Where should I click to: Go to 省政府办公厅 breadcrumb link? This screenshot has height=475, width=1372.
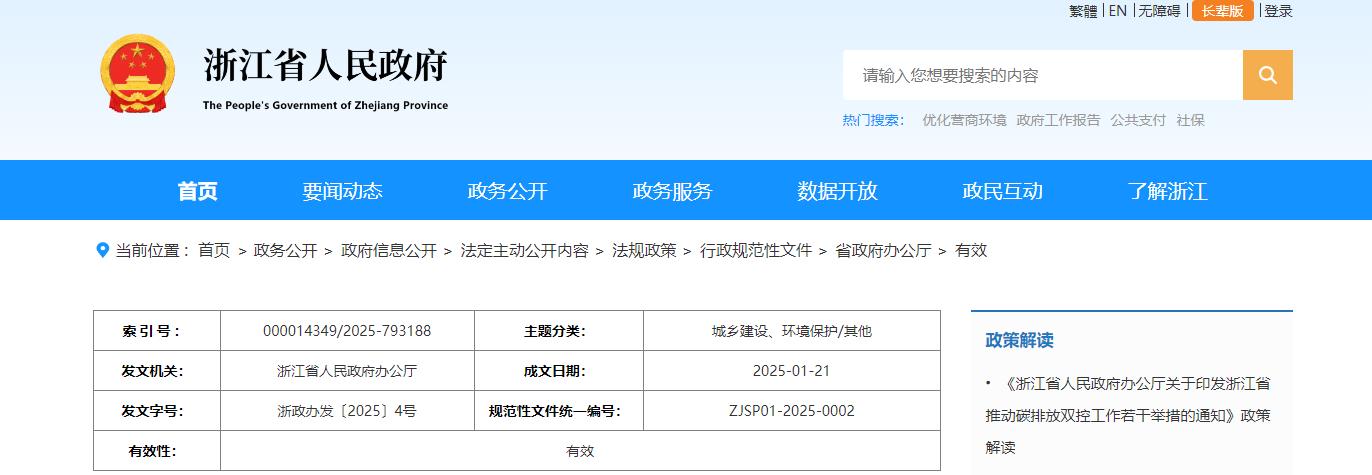883,250
